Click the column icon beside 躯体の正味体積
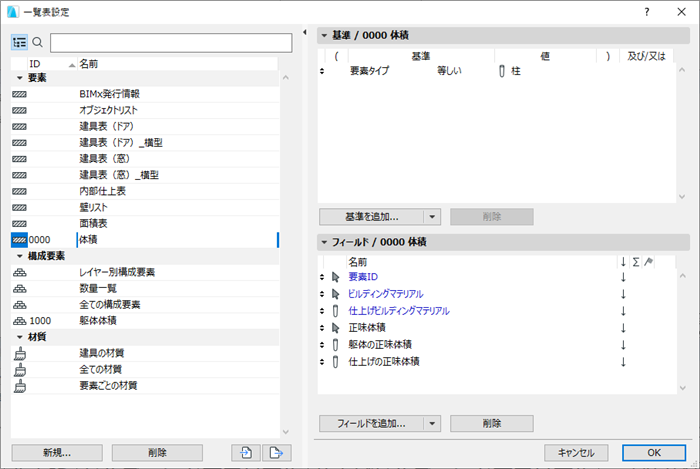 coord(336,345)
